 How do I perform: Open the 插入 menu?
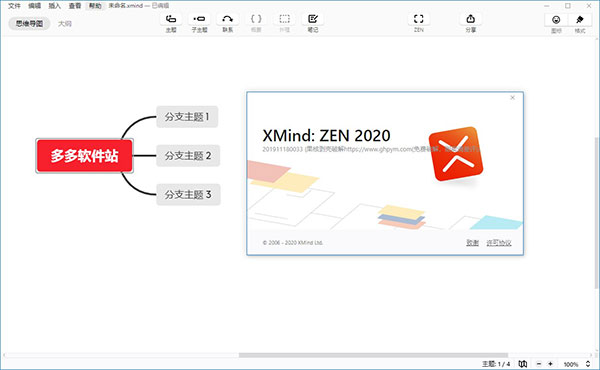(x=55, y=6)
